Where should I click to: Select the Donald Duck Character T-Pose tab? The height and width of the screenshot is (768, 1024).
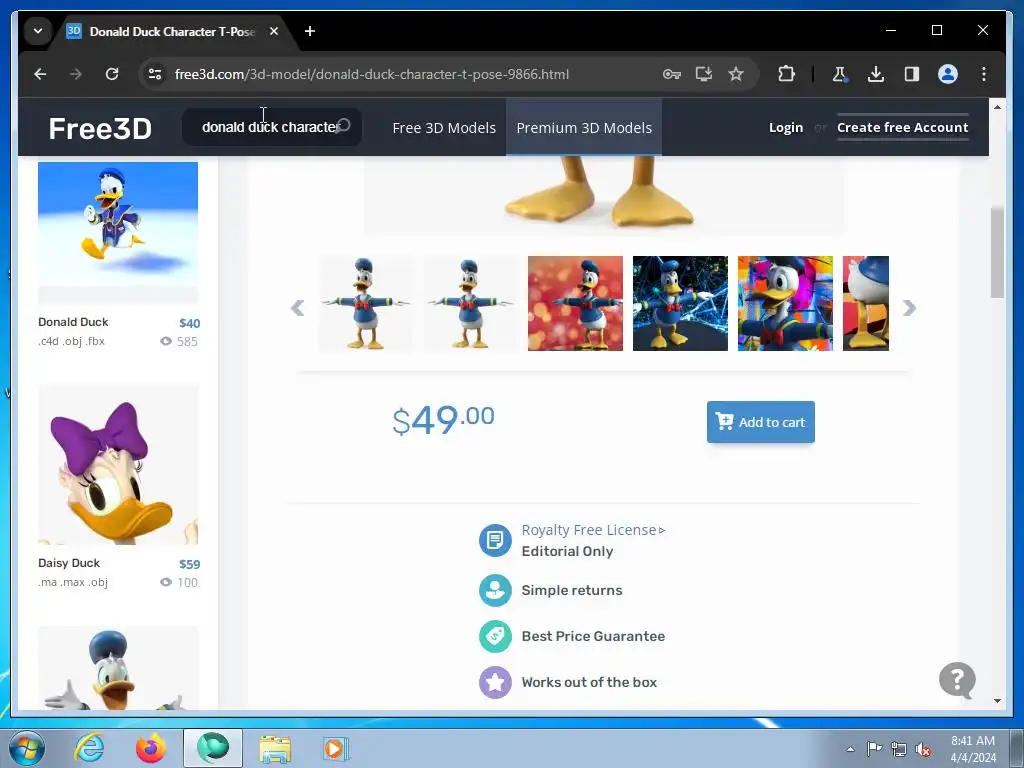click(172, 31)
